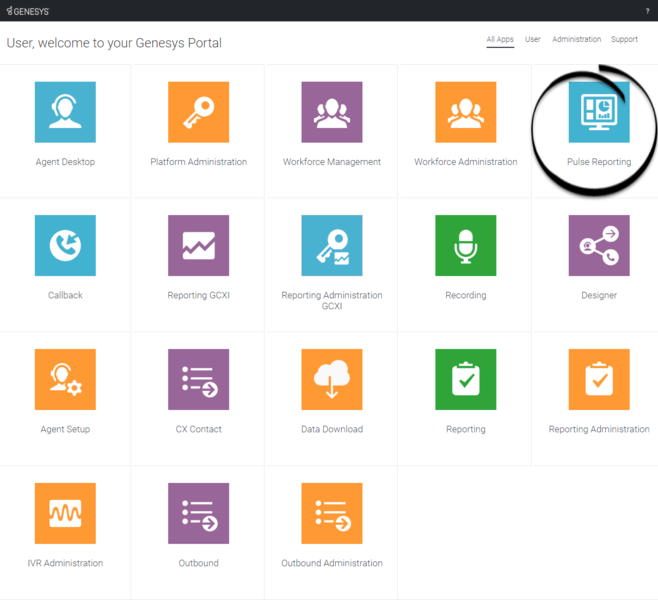Open the purple Outbound list icon
This screenshot has width=658, height=600.
[x=198, y=513]
